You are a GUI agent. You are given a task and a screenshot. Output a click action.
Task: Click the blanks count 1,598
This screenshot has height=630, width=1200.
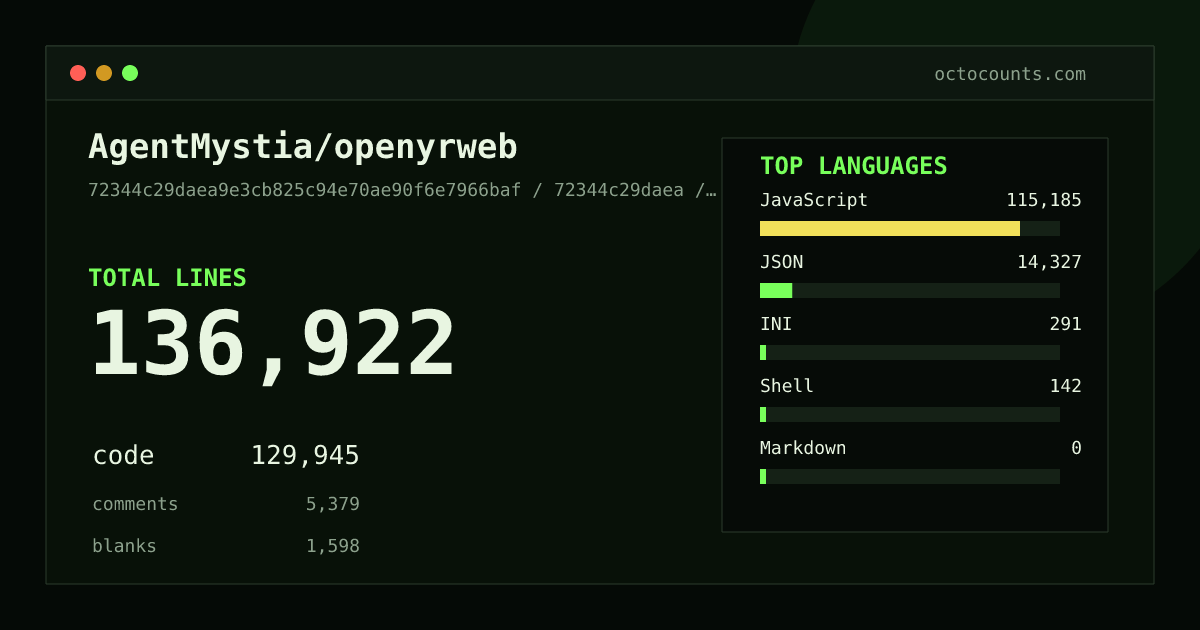[x=332, y=546]
